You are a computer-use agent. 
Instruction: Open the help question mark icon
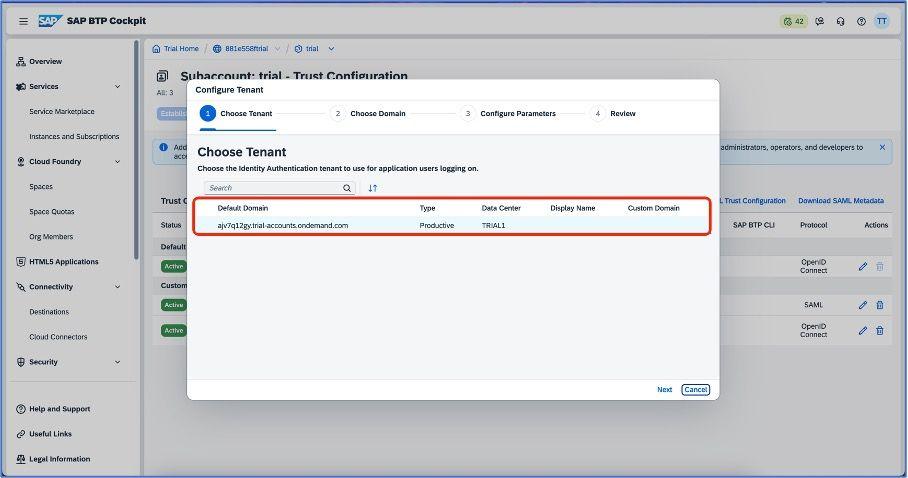point(861,21)
